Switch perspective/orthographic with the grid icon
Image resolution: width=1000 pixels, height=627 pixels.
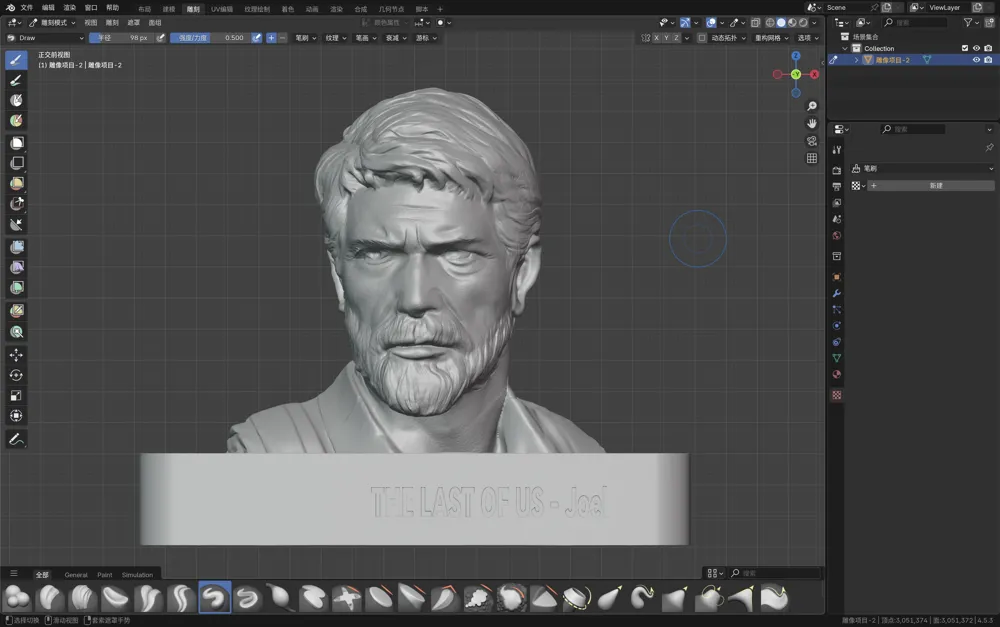click(x=812, y=158)
